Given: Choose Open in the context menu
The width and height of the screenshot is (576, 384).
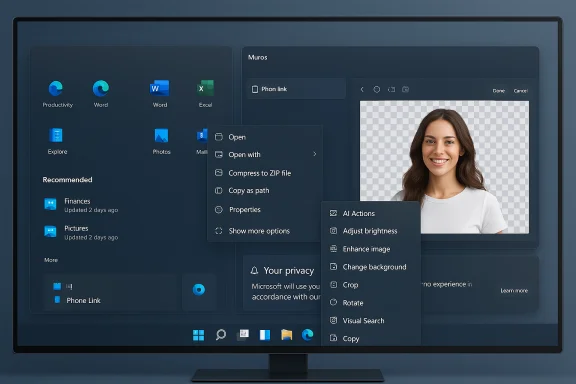Looking at the screenshot, I should click(x=264, y=137).
